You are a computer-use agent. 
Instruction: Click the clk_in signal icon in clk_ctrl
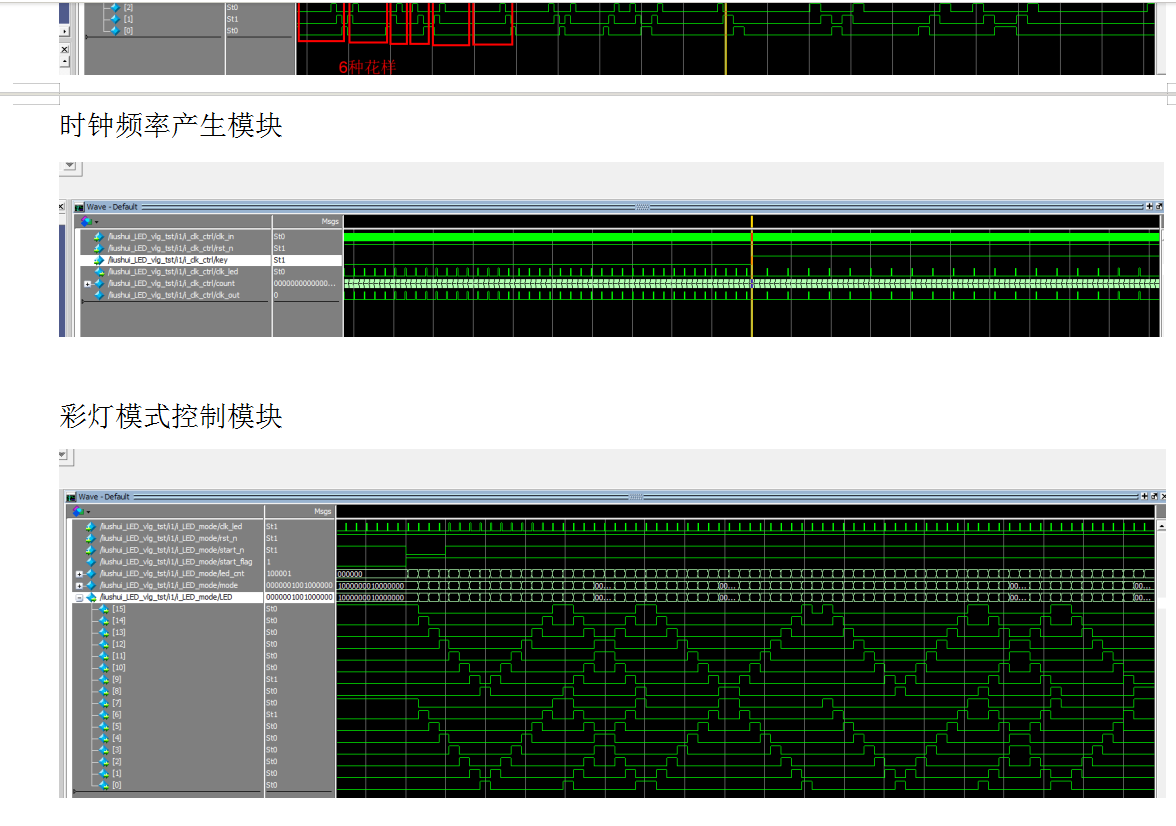(98, 237)
